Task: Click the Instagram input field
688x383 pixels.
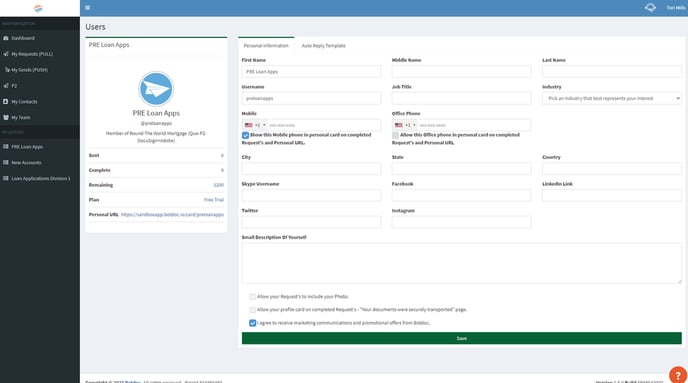Action: 461,222
